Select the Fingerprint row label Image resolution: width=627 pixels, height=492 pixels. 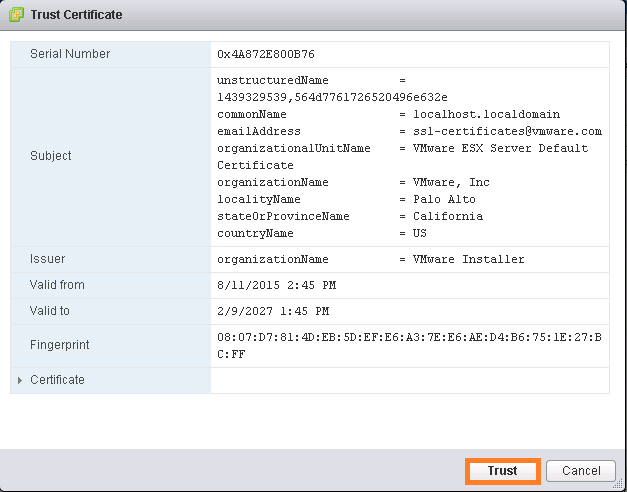click(60, 345)
